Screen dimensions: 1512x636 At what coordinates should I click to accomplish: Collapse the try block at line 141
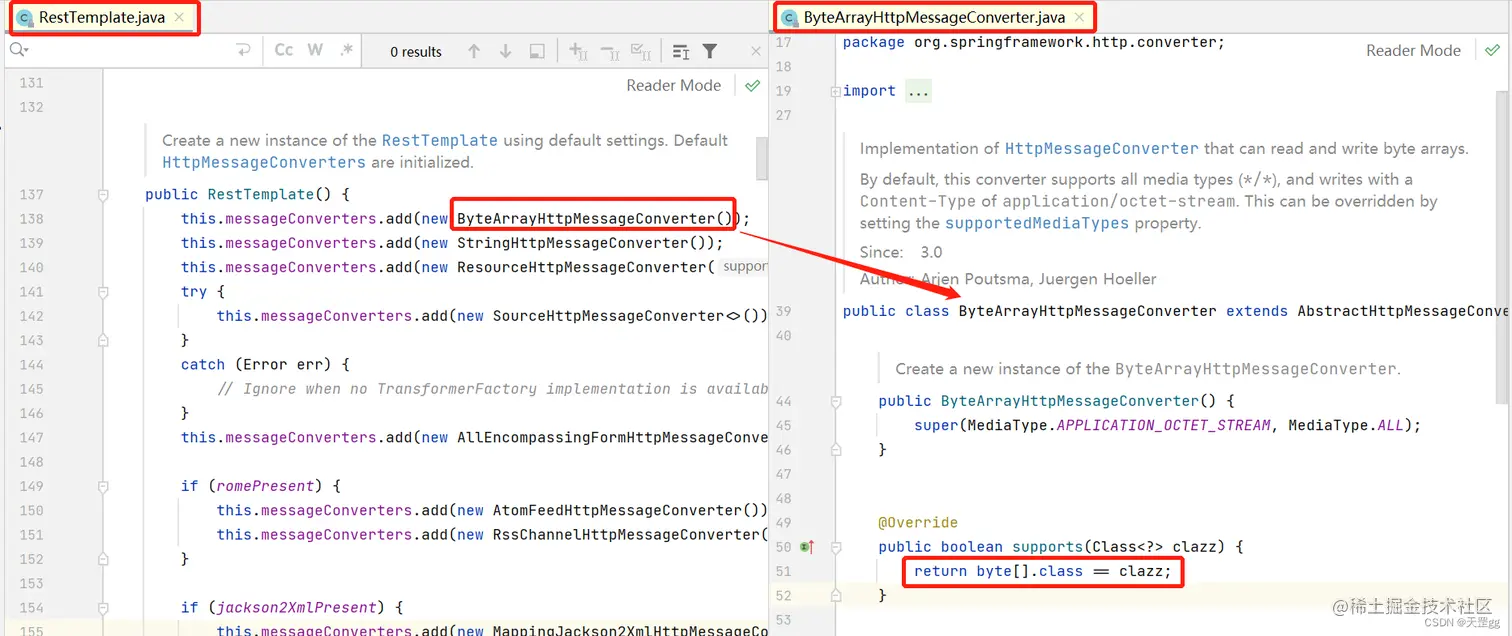pyautogui.click(x=102, y=292)
